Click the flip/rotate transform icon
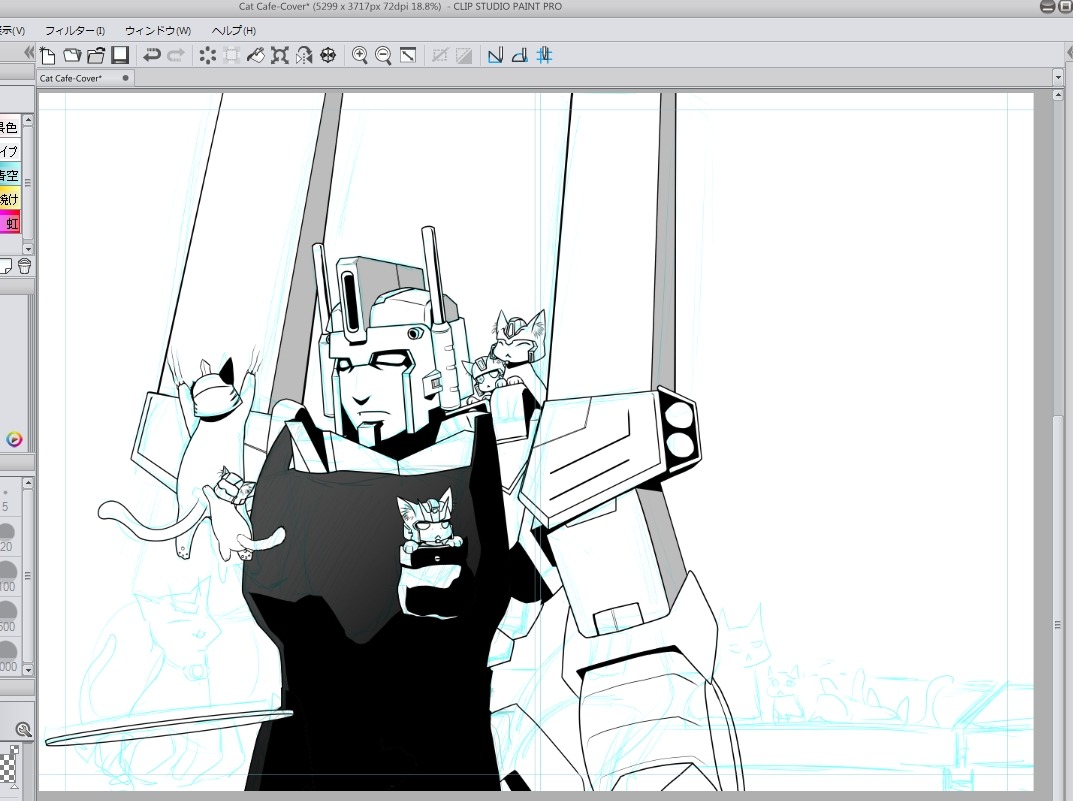This screenshot has height=801, width=1073. (304, 55)
